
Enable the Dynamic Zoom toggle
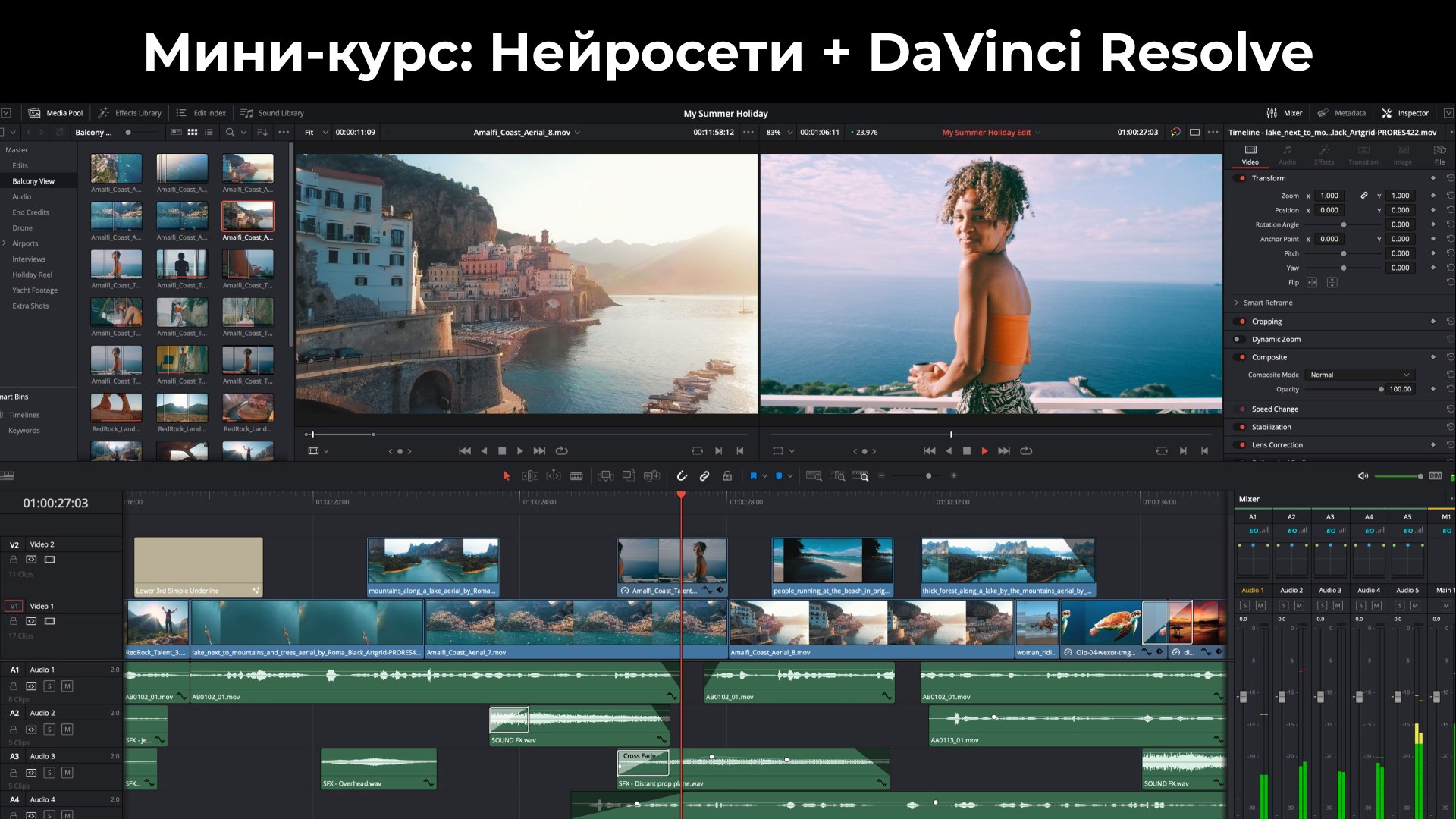1239,340
